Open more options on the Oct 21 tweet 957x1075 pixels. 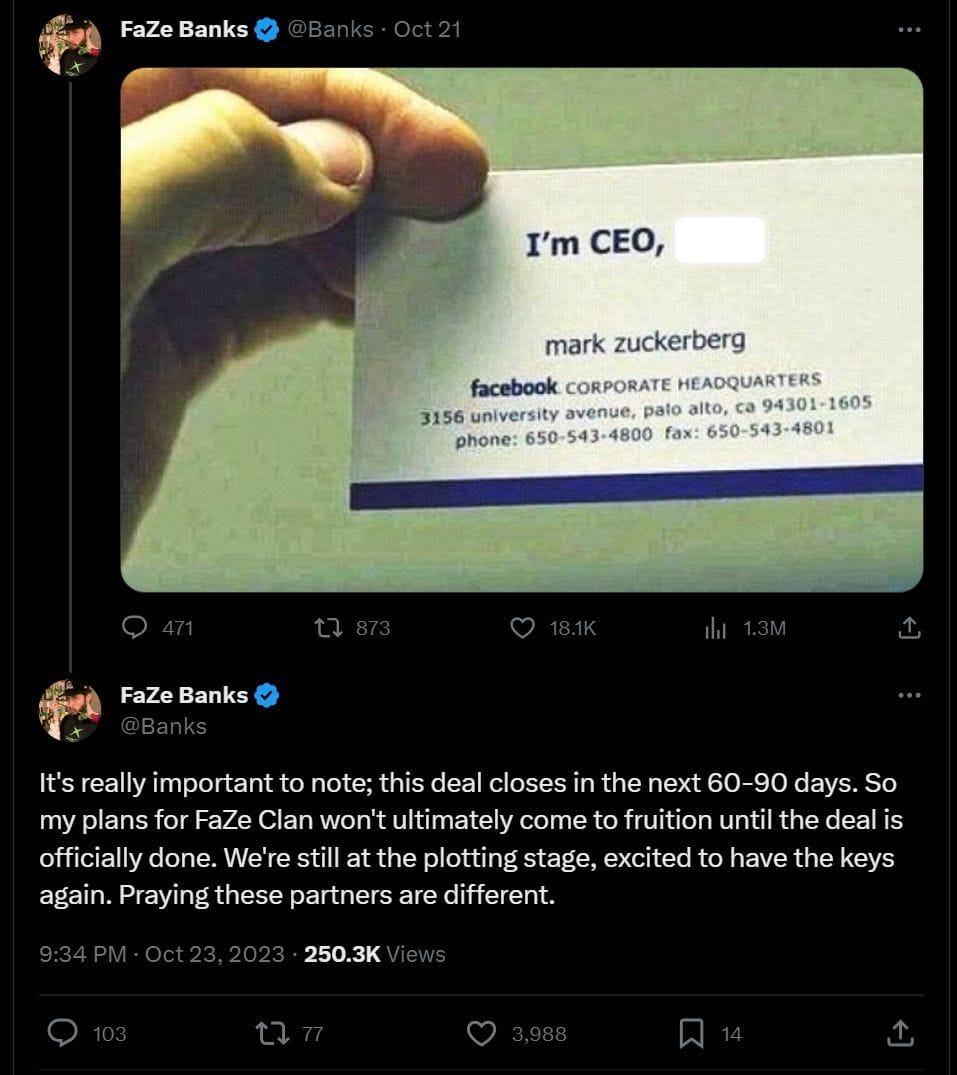click(908, 30)
